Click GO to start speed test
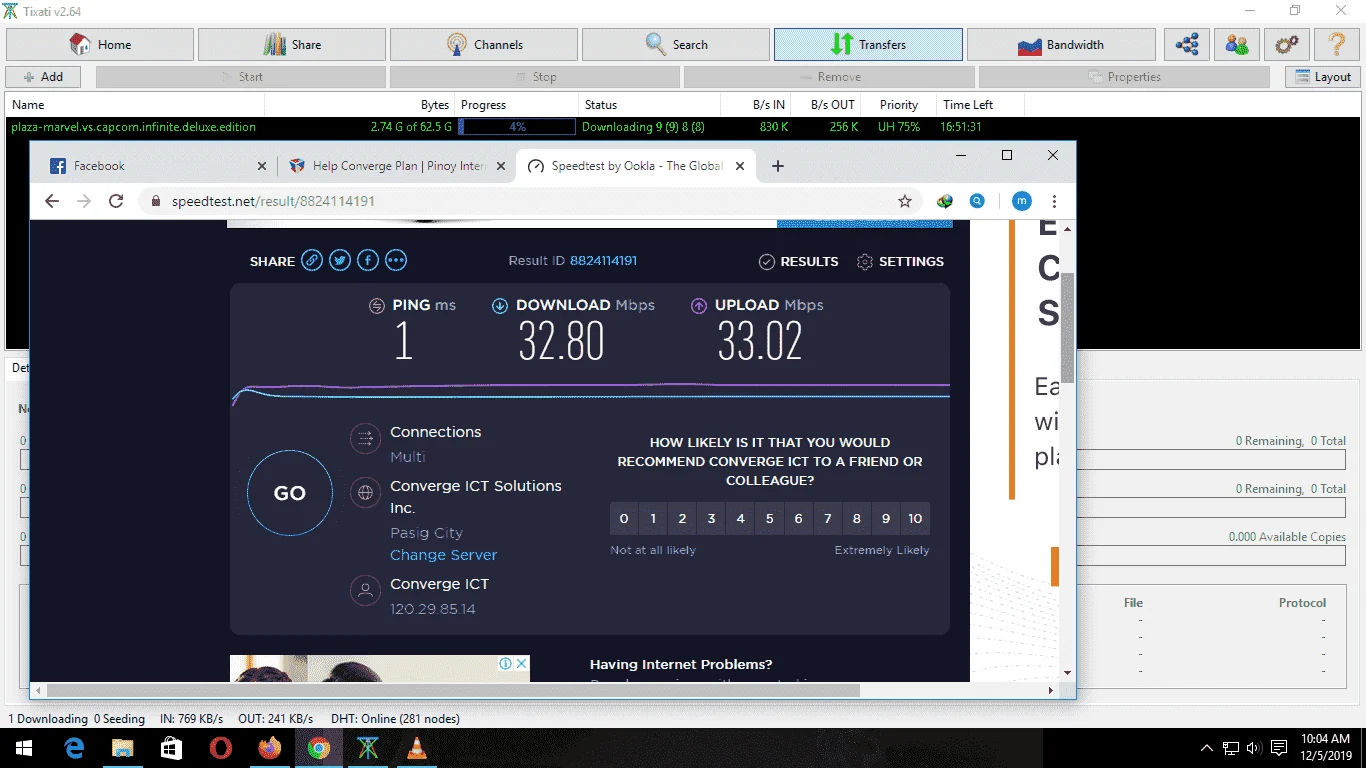 tap(290, 493)
